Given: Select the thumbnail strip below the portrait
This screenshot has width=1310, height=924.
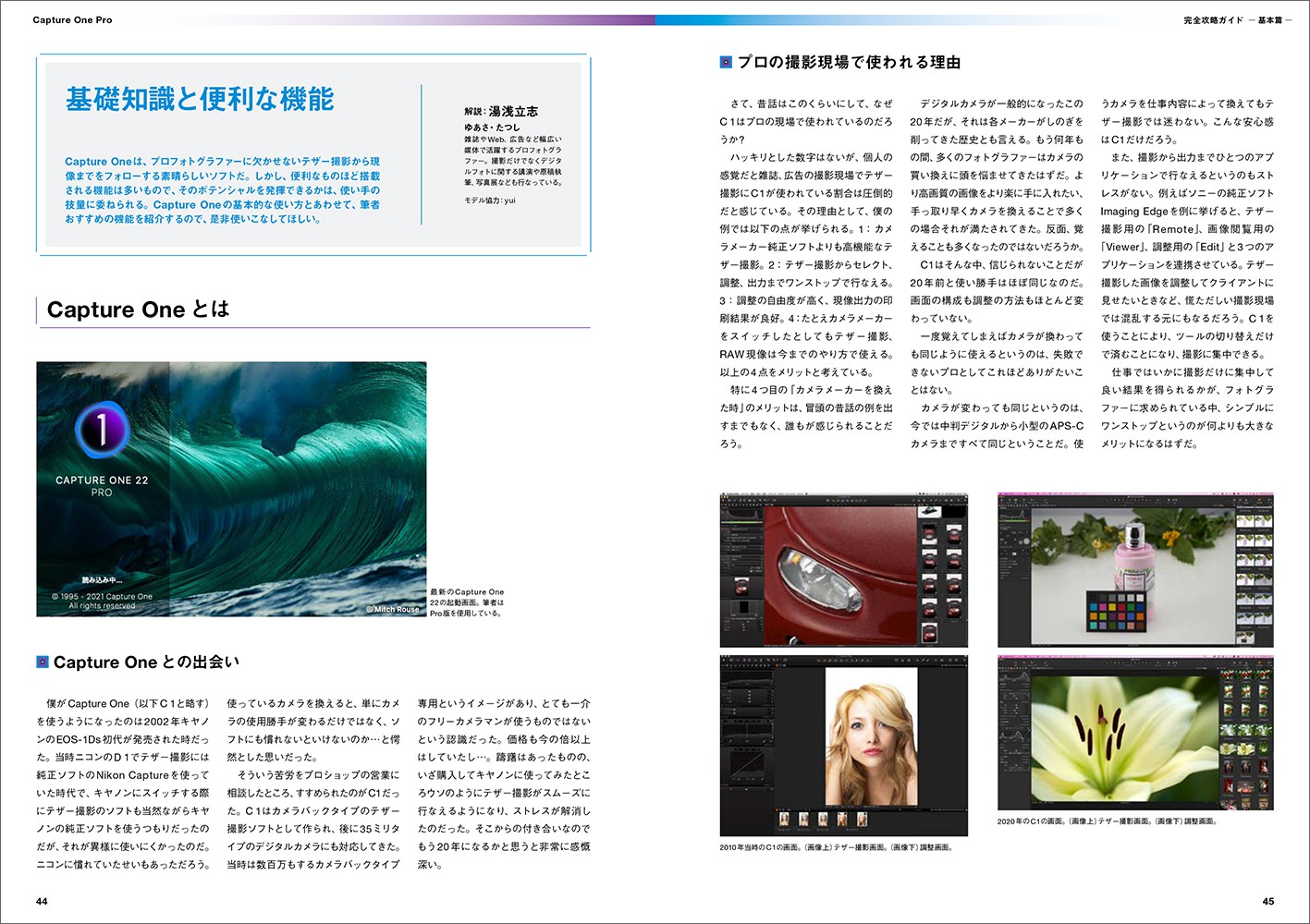Looking at the screenshot, I should pos(823,820).
